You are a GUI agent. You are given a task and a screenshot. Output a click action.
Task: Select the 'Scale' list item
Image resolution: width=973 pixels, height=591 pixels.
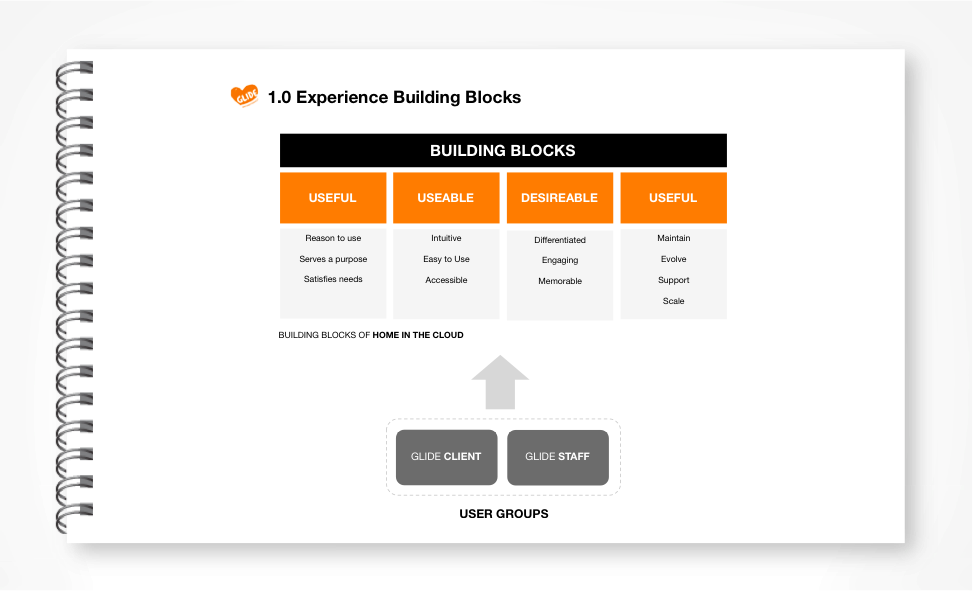click(673, 301)
